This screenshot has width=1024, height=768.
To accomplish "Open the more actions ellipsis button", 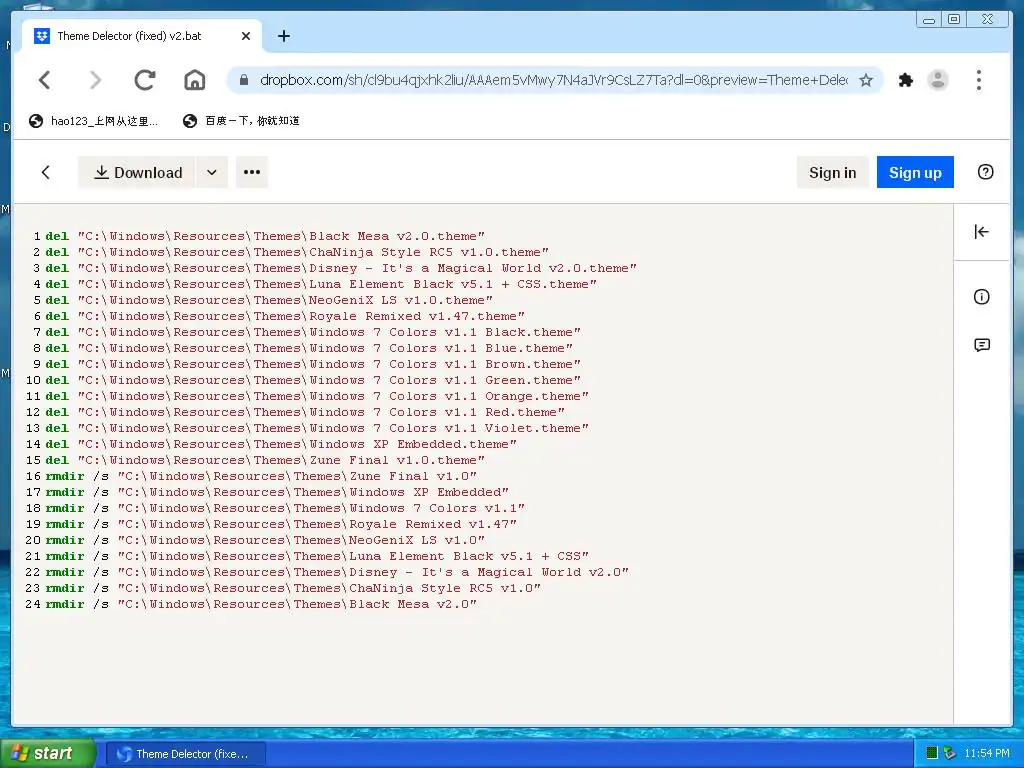I will click(252, 172).
